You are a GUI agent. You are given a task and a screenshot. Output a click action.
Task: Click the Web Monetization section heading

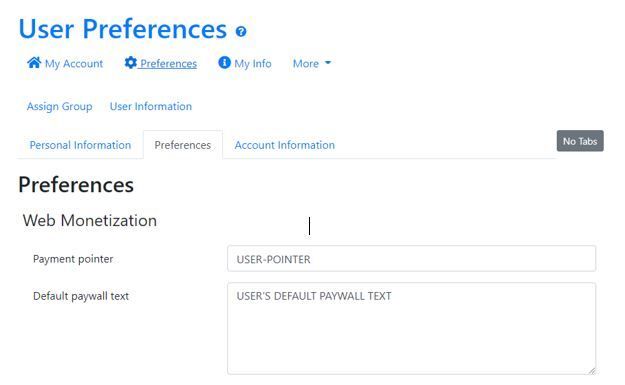[x=90, y=220]
